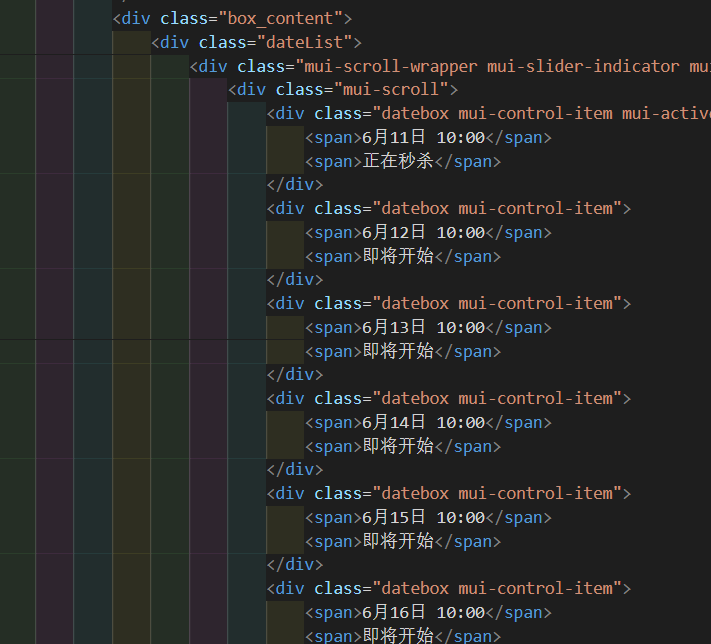711x644 pixels.
Task: Click 即将开始 under 6月12日
Action: tap(398, 257)
